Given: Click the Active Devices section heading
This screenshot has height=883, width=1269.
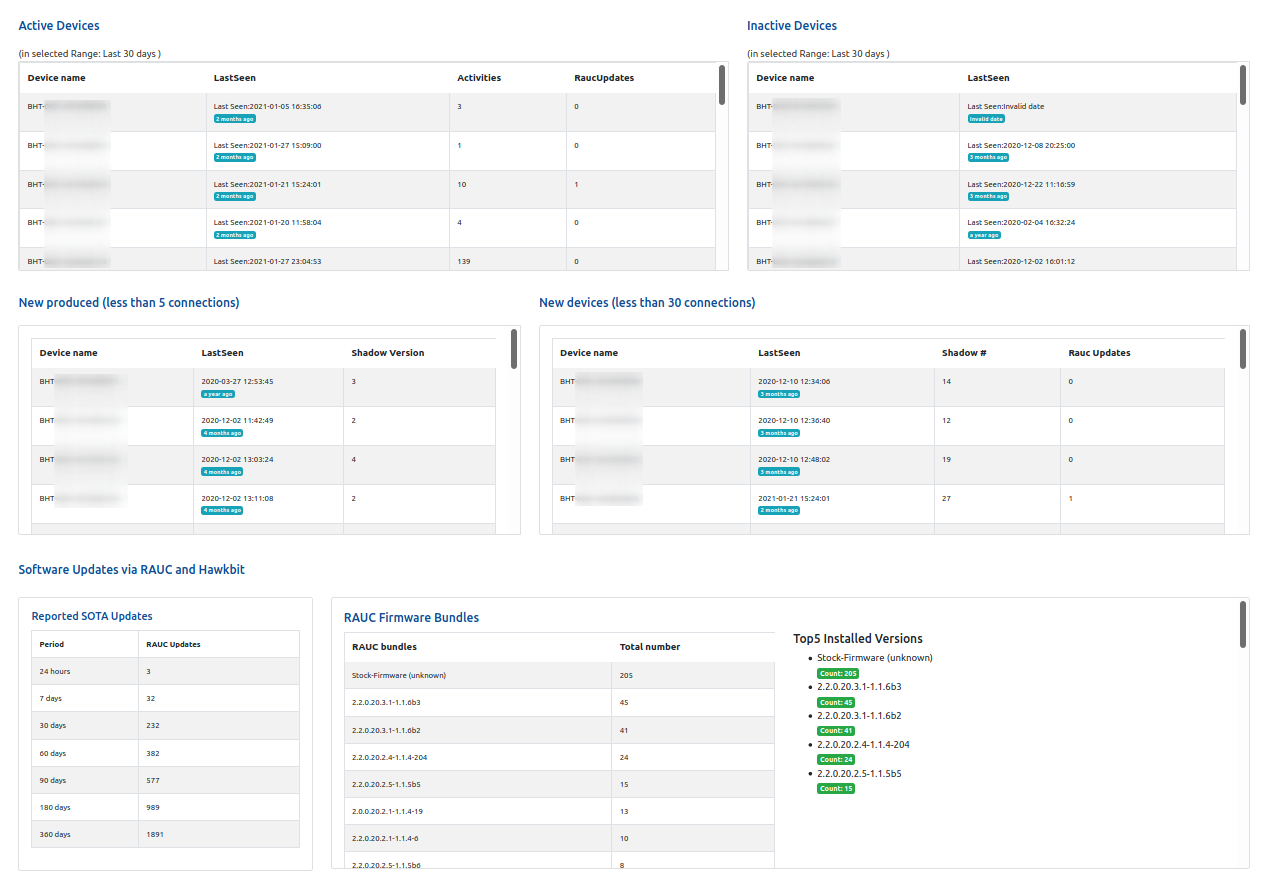Looking at the screenshot, I should point(59,26).
